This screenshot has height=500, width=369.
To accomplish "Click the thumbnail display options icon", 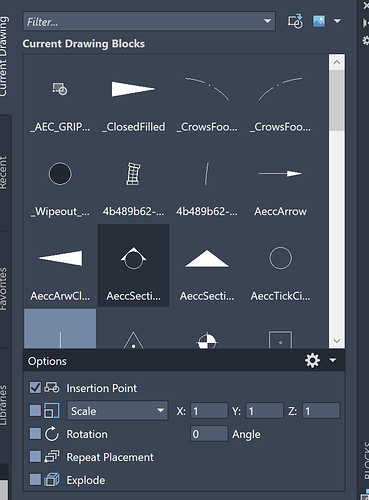I will point(319,21).
